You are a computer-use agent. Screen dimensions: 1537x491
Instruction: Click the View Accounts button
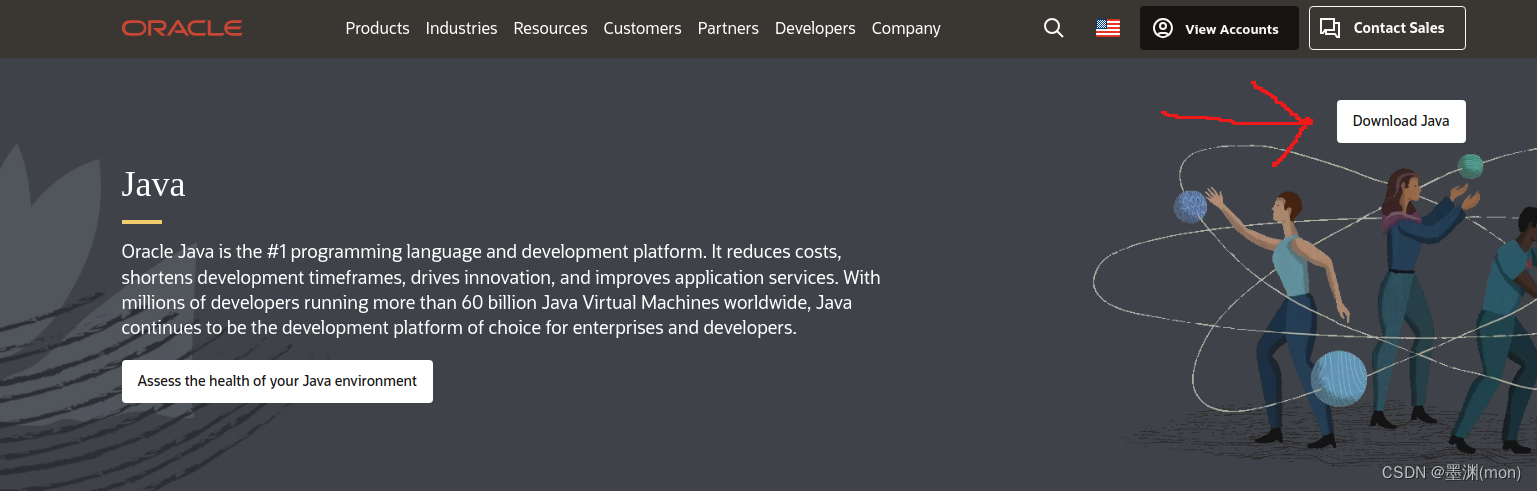coord(1219,28)
